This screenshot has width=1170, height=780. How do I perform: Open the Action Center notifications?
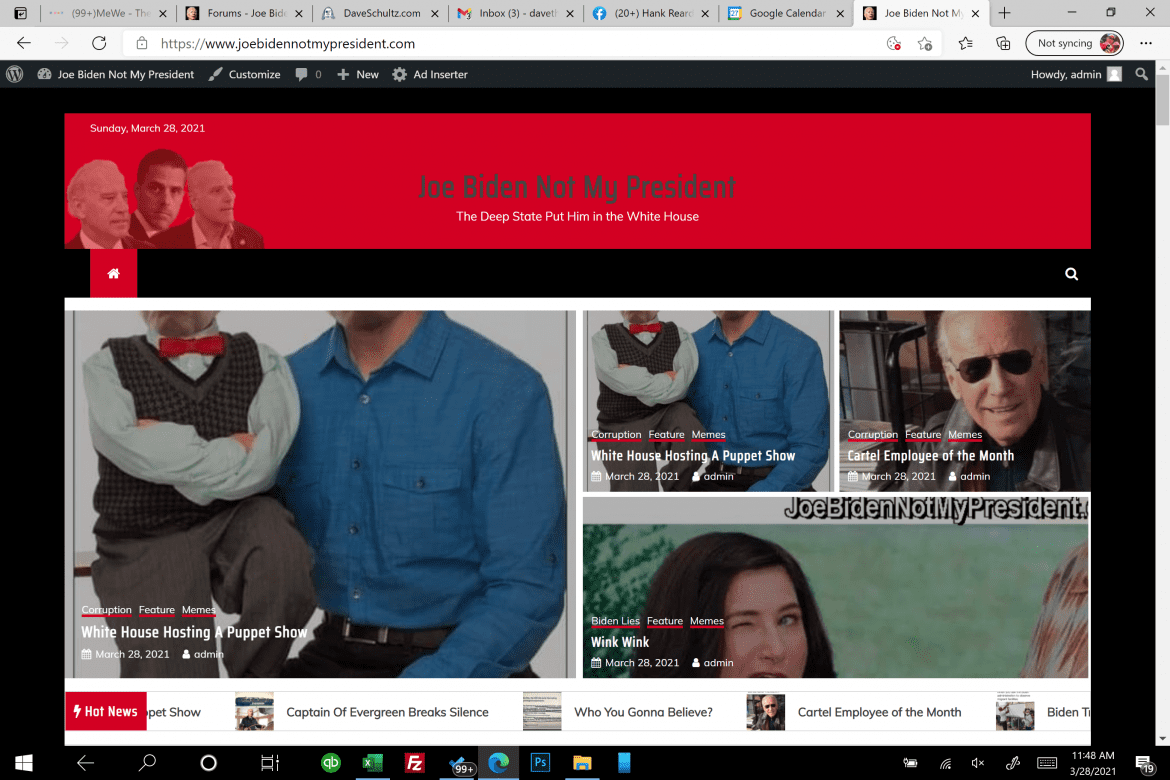tap(1145, 763)
